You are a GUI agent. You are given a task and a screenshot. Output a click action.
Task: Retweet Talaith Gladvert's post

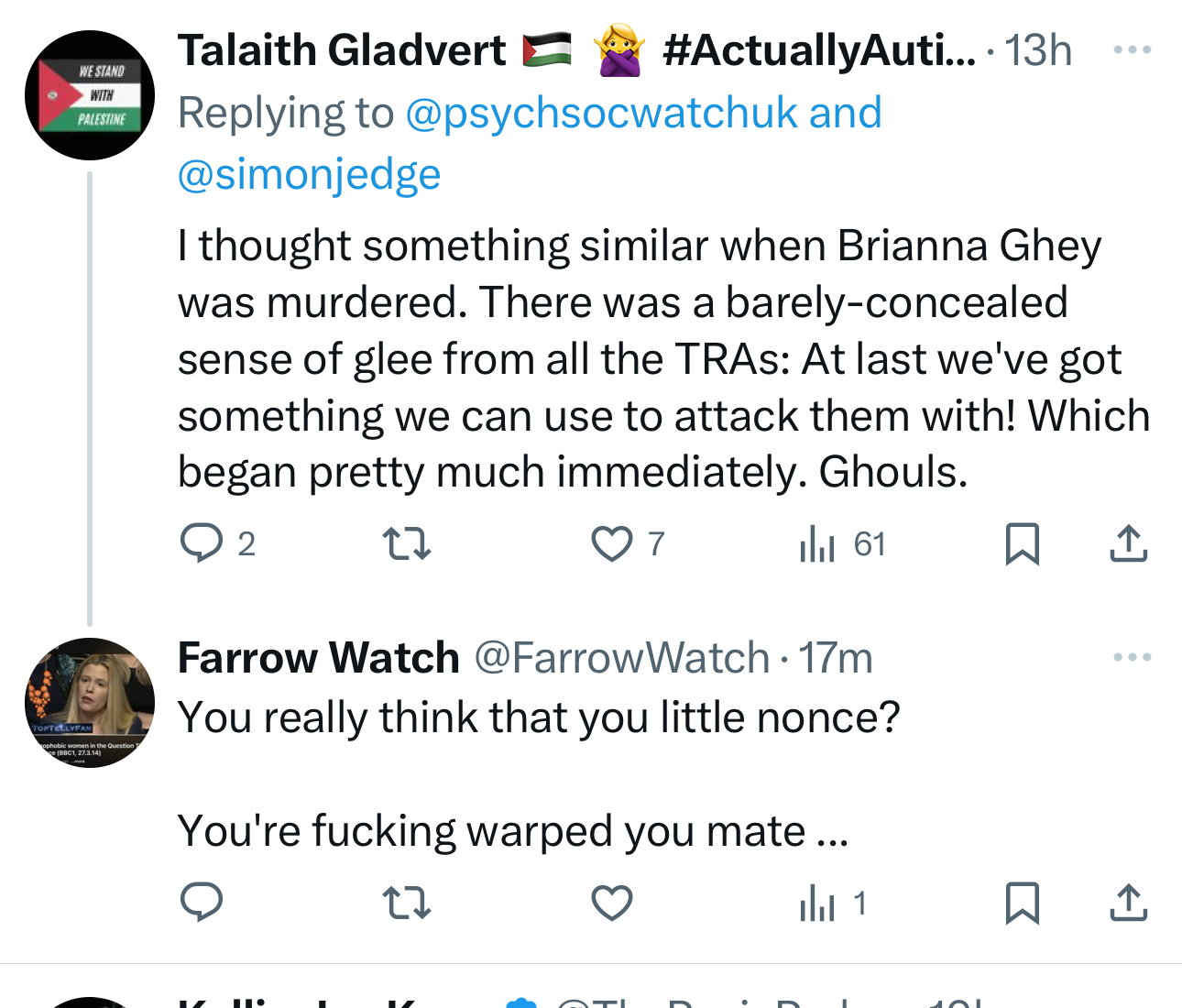406,543
